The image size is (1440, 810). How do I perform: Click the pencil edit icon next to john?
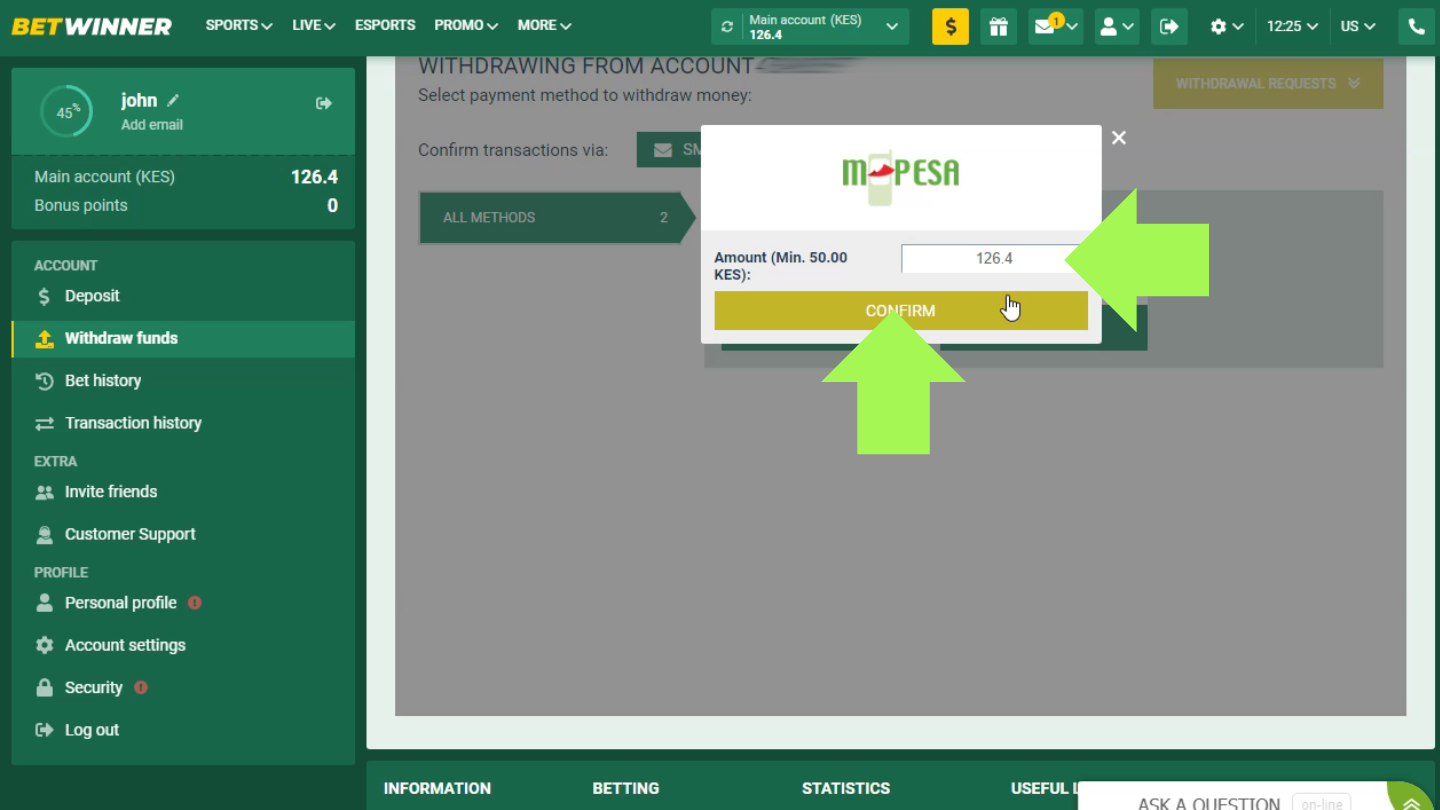pos(173,100)
